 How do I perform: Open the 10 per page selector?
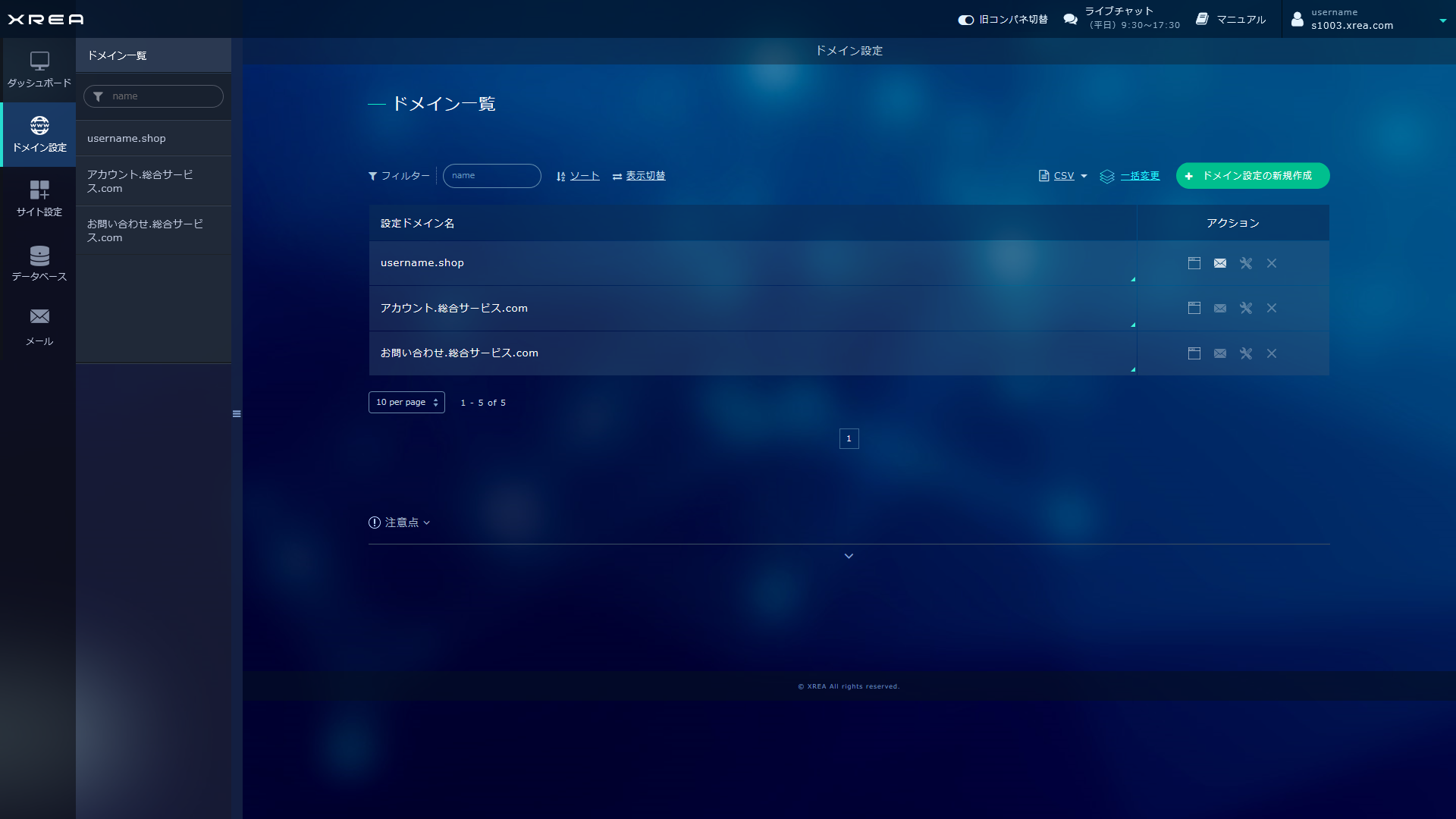(x=406, y=403)
